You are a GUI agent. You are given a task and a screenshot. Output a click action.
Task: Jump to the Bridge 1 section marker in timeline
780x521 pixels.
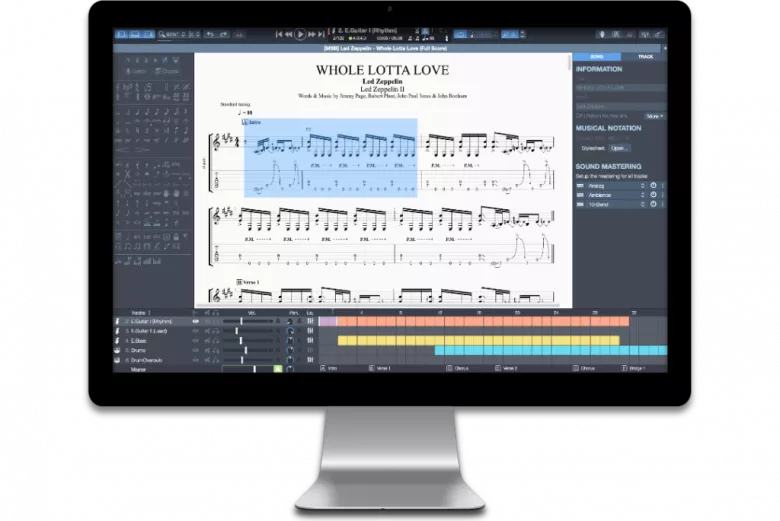point(634,368)
